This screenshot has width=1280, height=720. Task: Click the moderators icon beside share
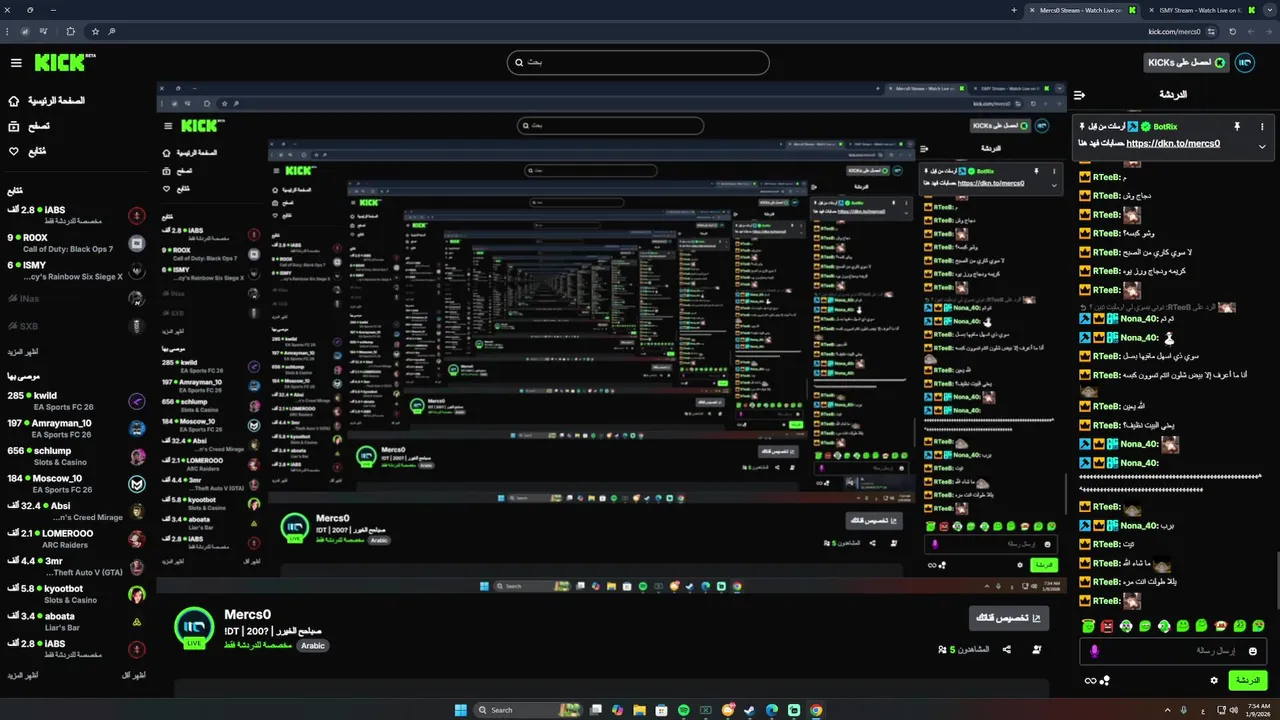click(1036, 649)
